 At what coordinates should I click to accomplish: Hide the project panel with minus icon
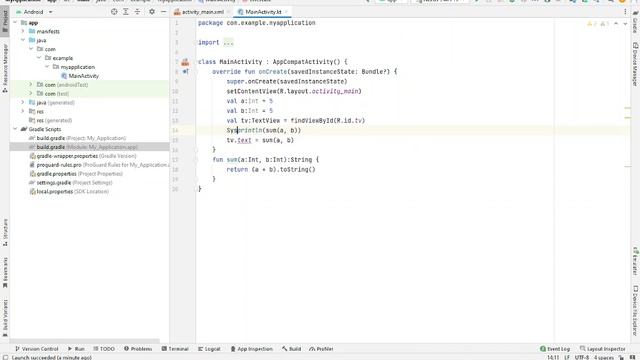point(164,12)
